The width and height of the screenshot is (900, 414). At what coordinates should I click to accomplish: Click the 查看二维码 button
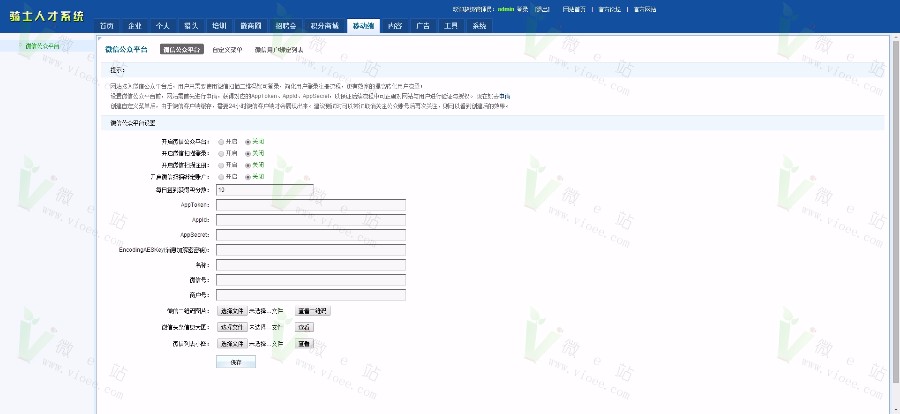click(x=313, y=311)
